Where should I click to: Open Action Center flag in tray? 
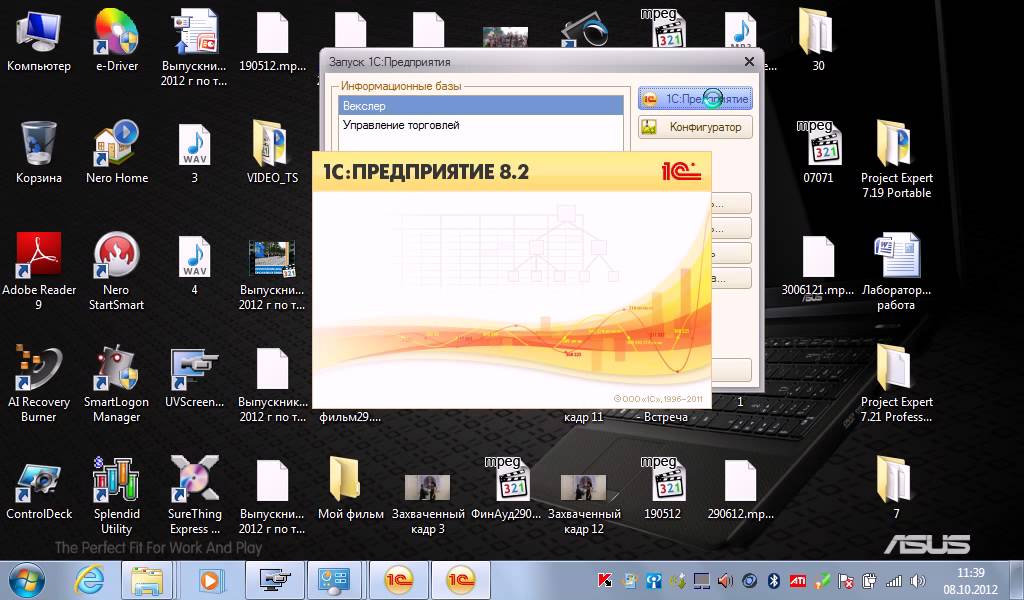pos(845,580)
